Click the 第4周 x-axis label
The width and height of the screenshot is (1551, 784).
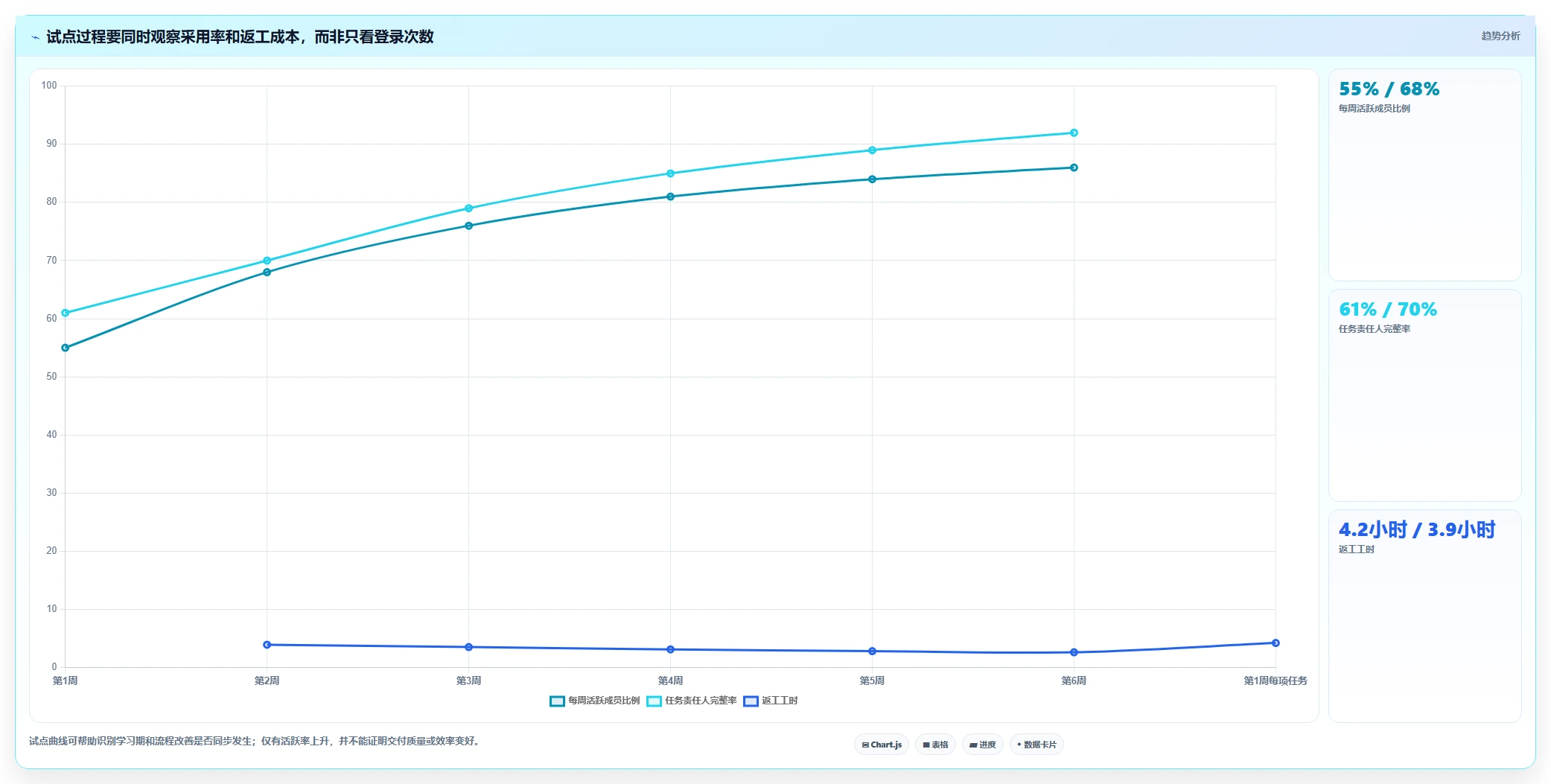(x=670, y=681)
